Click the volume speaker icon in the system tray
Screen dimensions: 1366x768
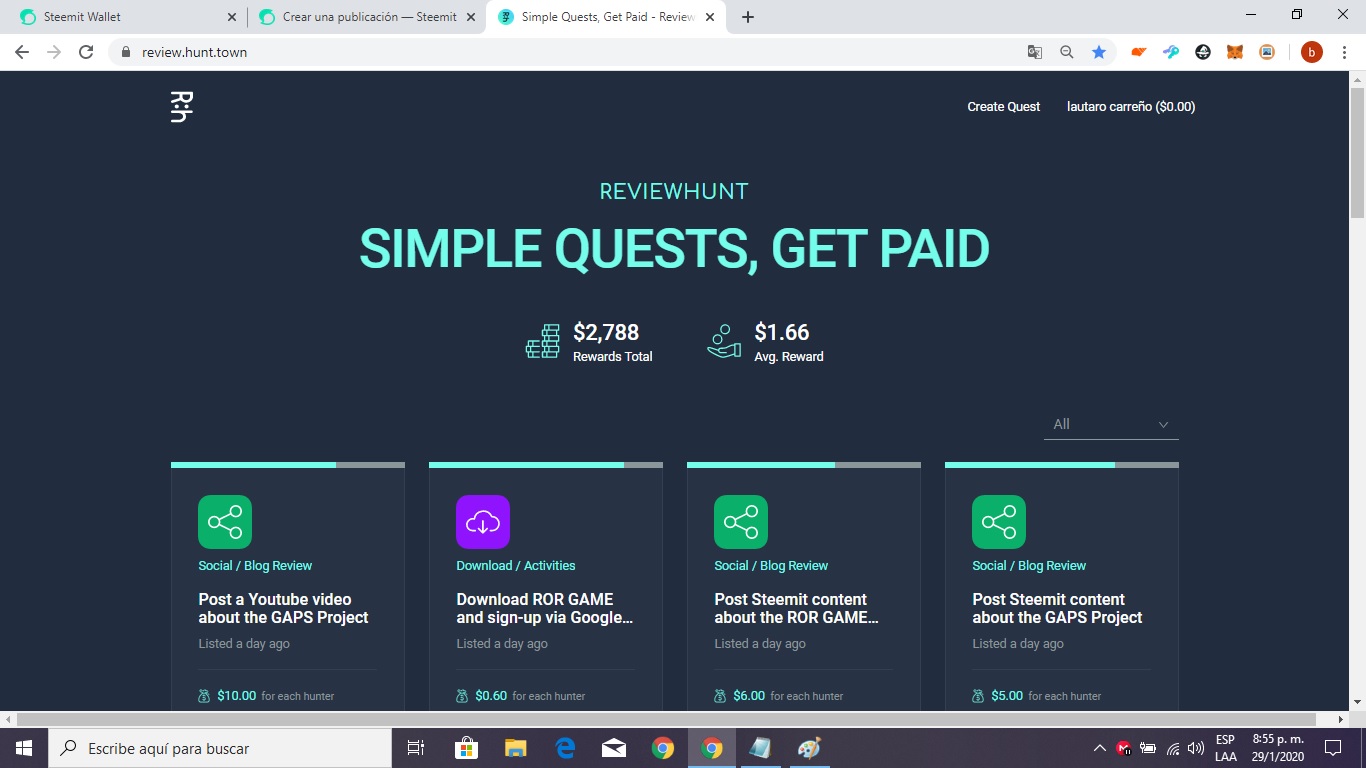(1196, 748)
